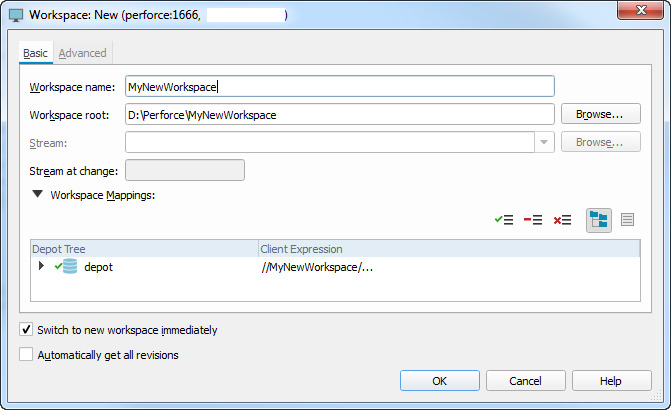671x410 pixels.
Task: Select the Basic tab
Action: (35, 52)
